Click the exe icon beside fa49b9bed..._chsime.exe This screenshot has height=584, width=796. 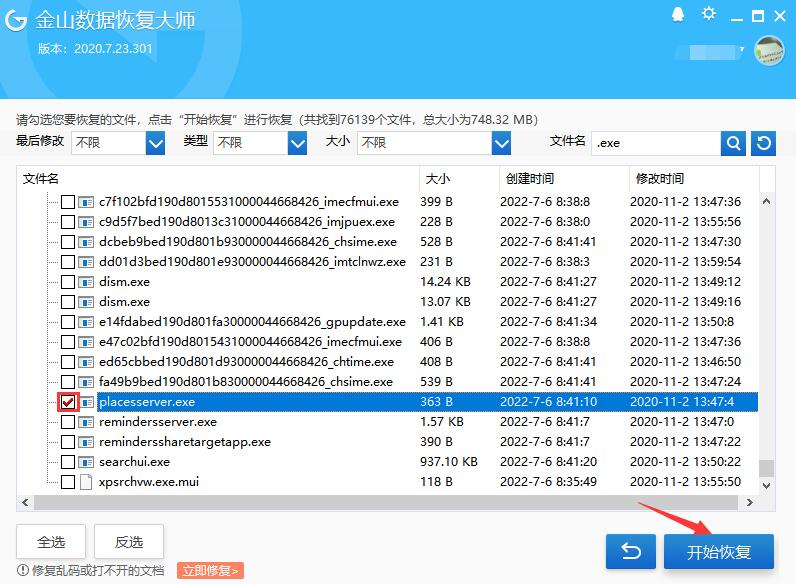(86, 382)
